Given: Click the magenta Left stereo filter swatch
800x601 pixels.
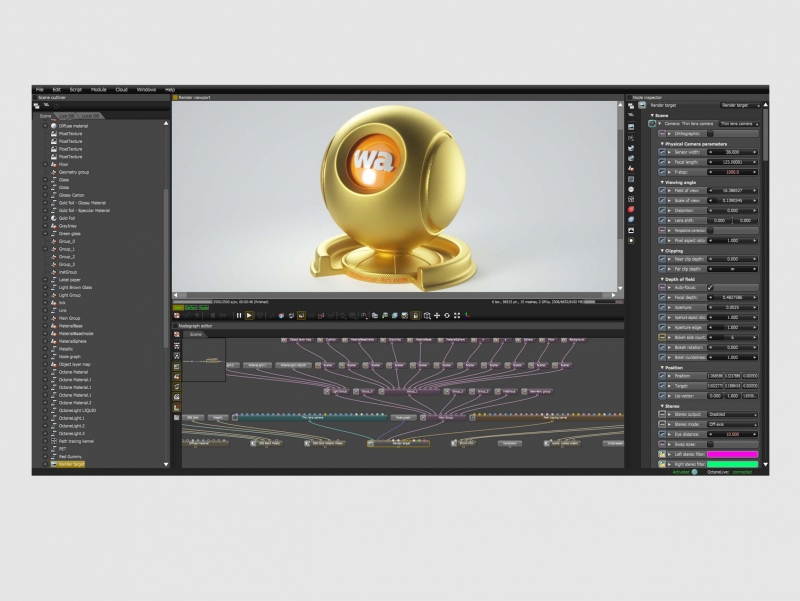Looking at the screenshot, I should pos(731,454).
